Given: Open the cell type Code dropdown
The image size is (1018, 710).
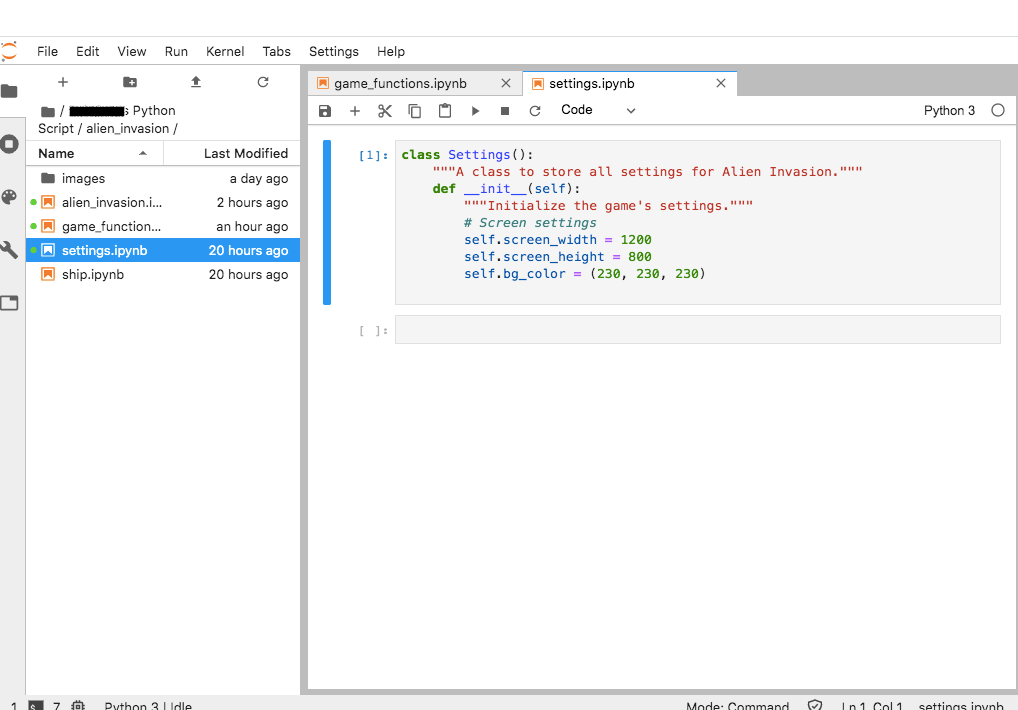Looking at the screenshot, I should (x=598, y=110).
